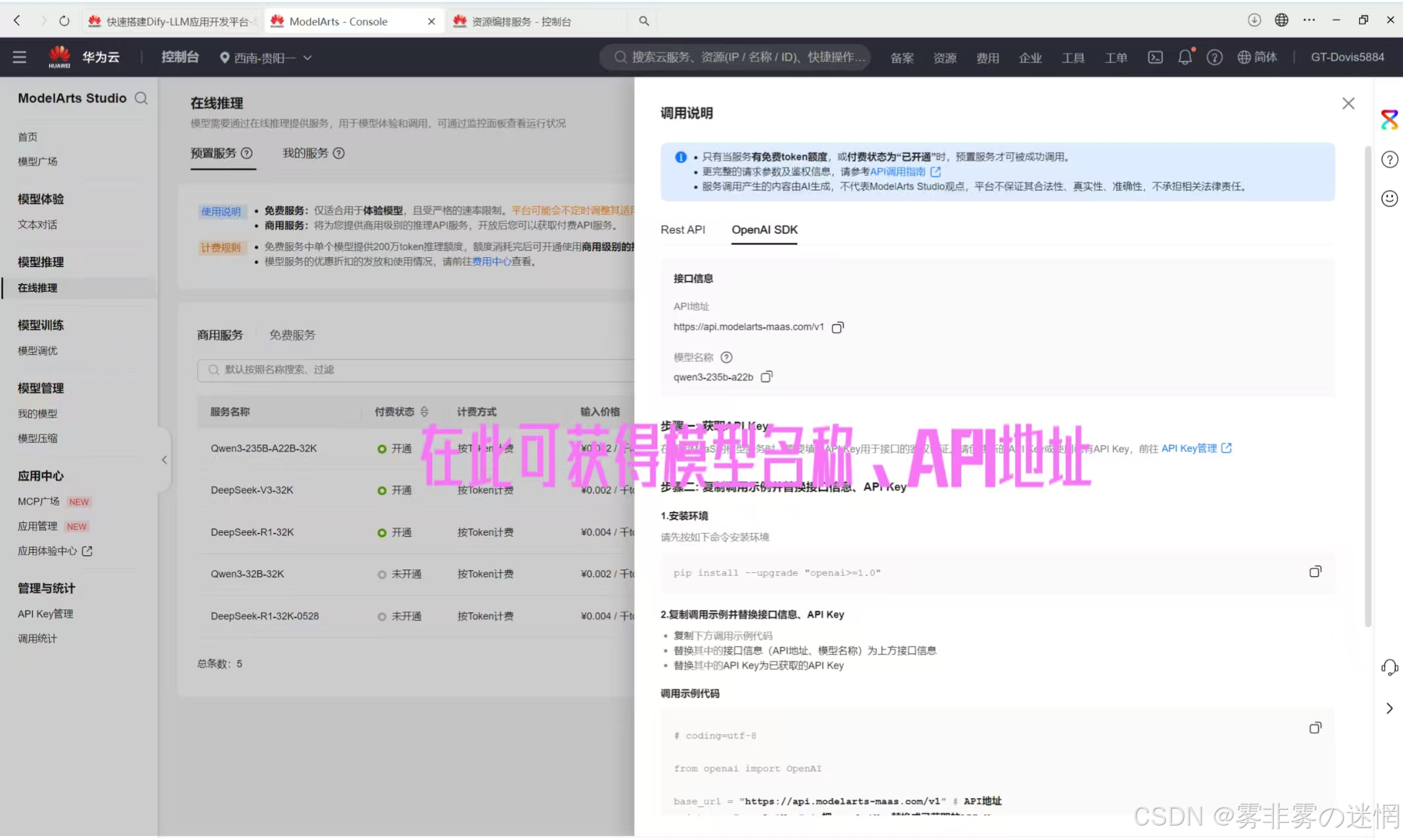Open 控制台 console link
Image resolution: width=1403 pixels, height=840 pixels.
tap(180, 57)
